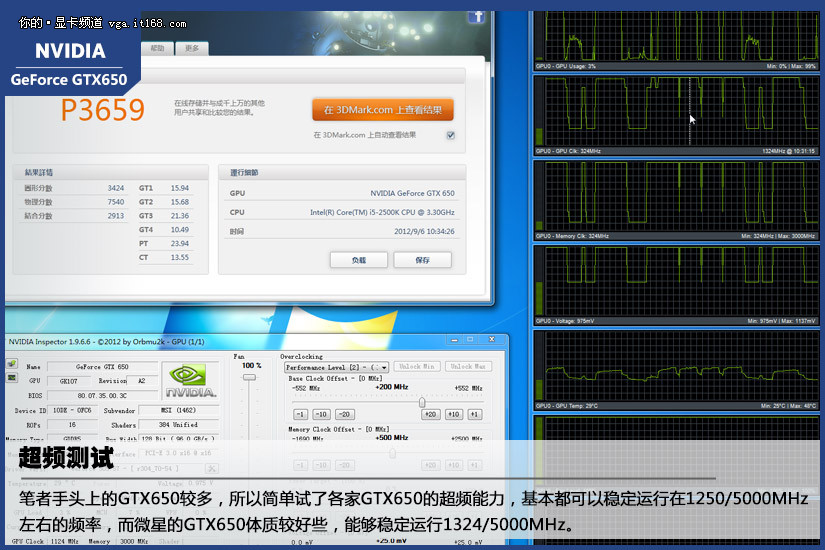Close the NVIDIA Inspector window
Screen dimensions: 825x550
pos(491,340)
